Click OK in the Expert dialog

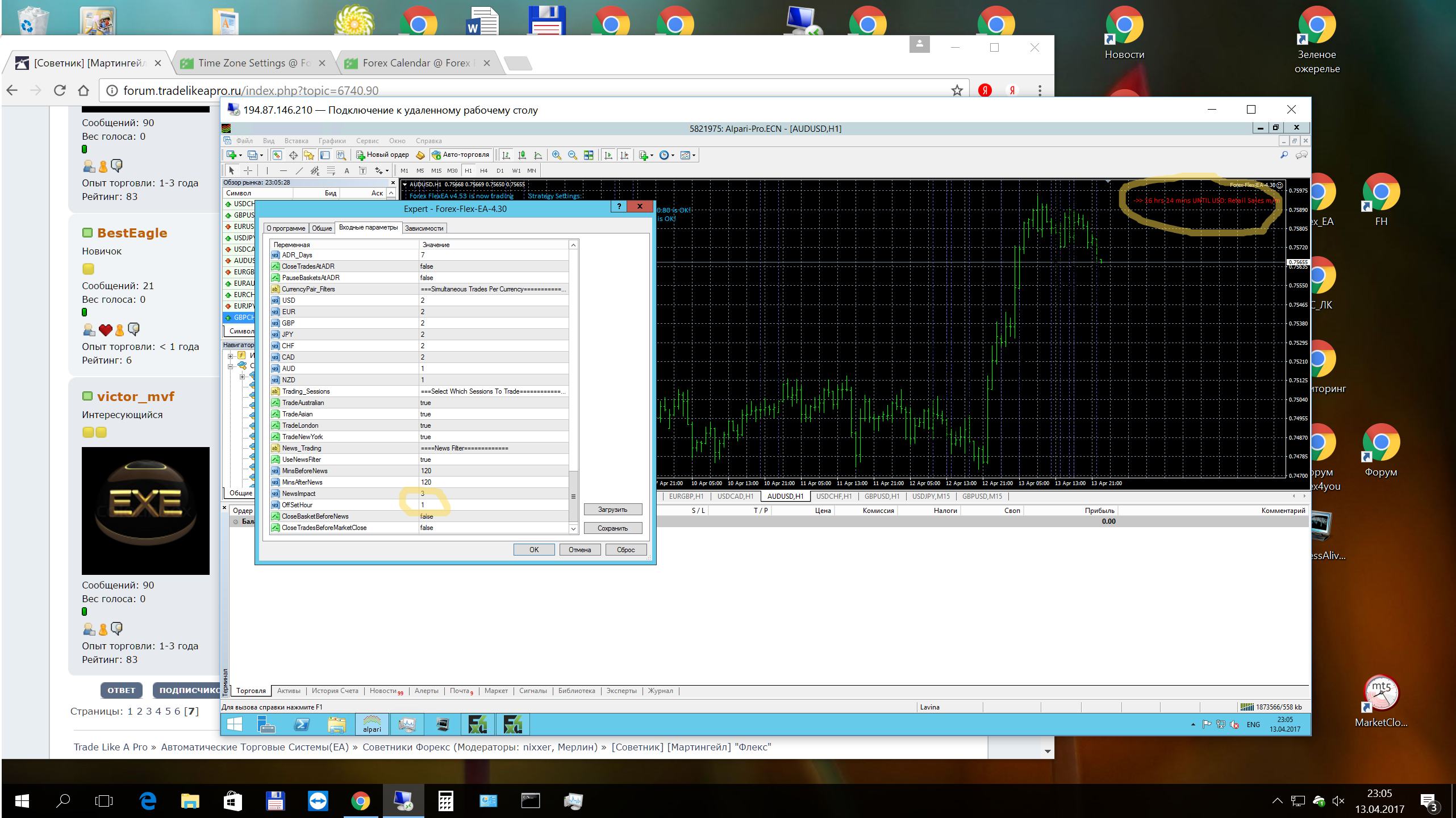coord(534,550)
